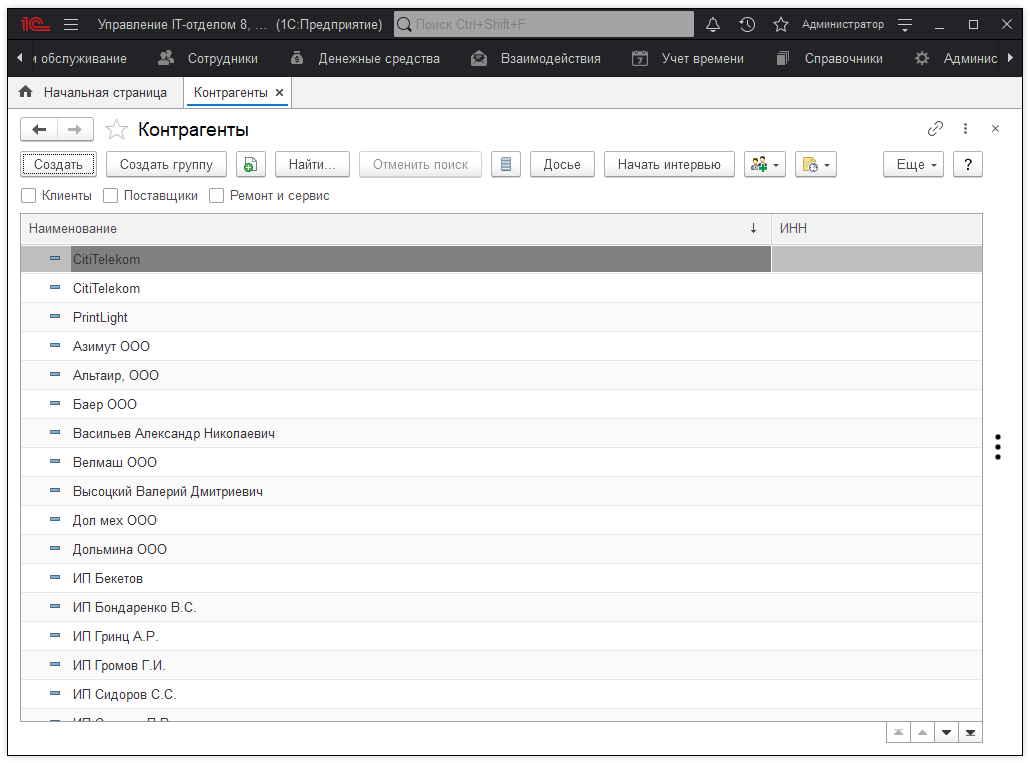This screenshot has width=1030, height=763.
Task: Open the users icon dropdown button
Action: point(765,165)
